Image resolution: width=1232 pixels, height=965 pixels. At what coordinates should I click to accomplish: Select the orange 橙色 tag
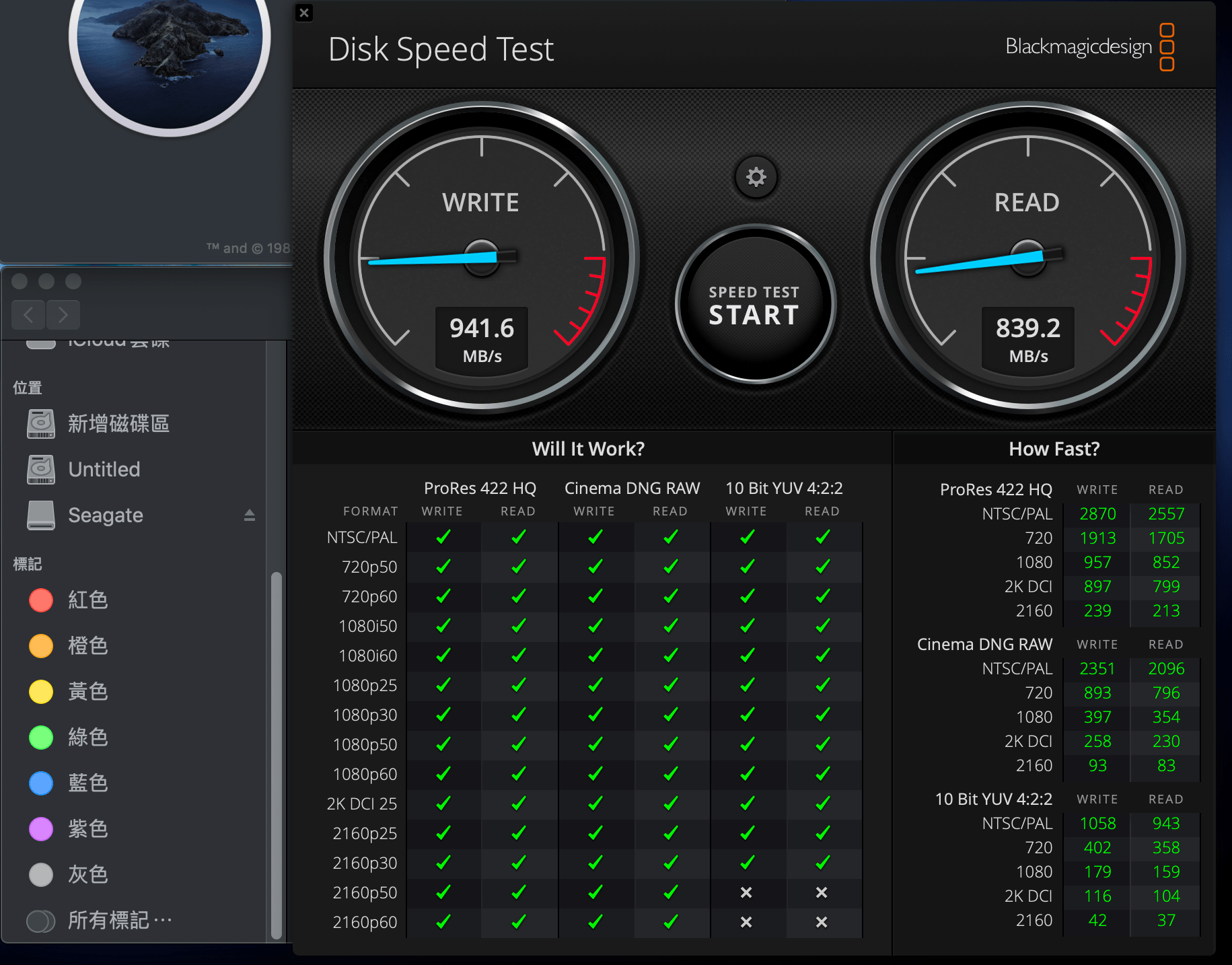coord(87,646)
